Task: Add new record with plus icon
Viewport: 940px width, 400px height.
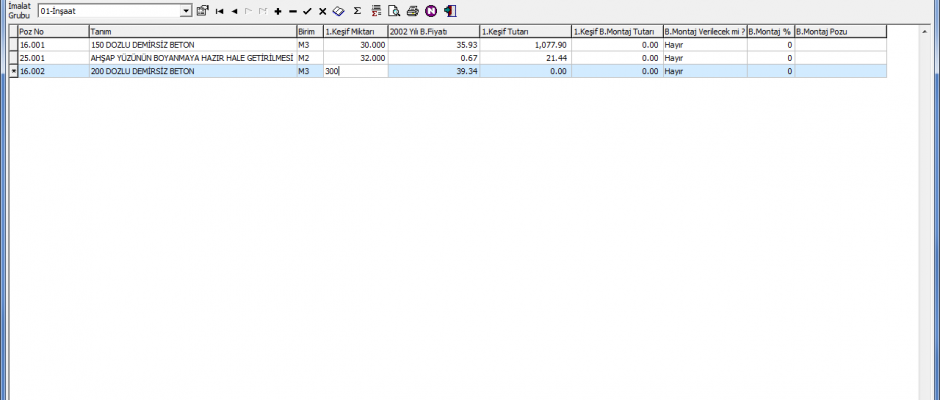Action: click(277, 11)
